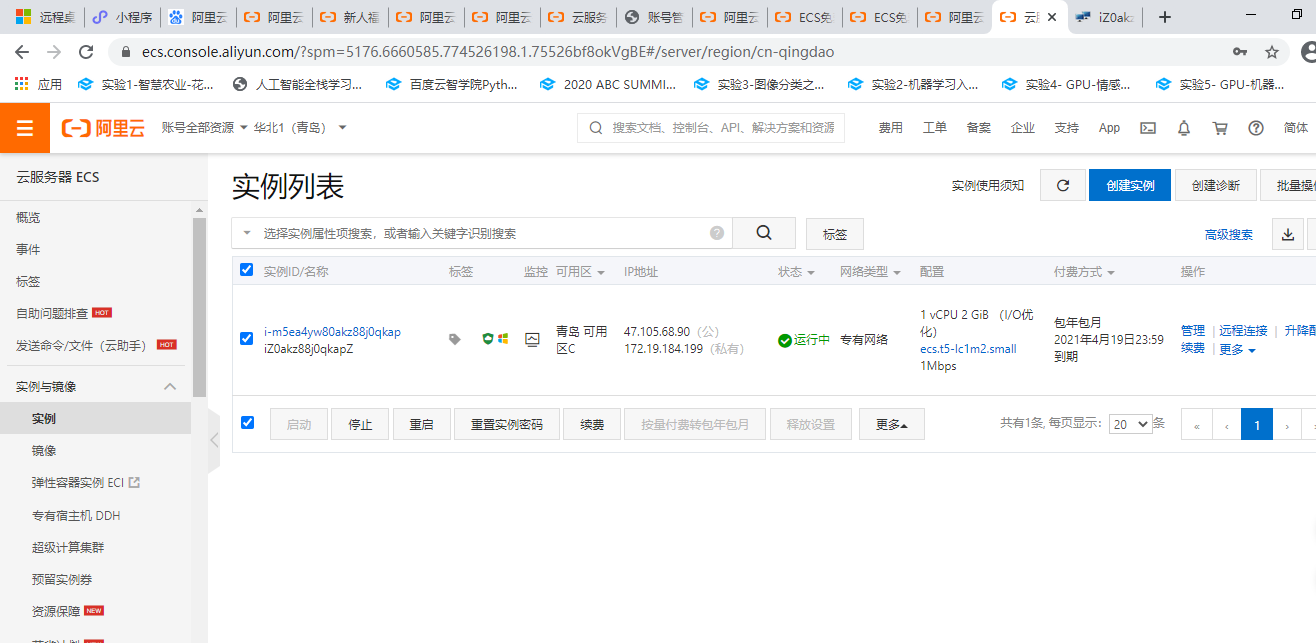The width and height of the screenshot is (1316, 643).
Task: Open the page size dropdown showing 20
Action: coord(1130,424)
